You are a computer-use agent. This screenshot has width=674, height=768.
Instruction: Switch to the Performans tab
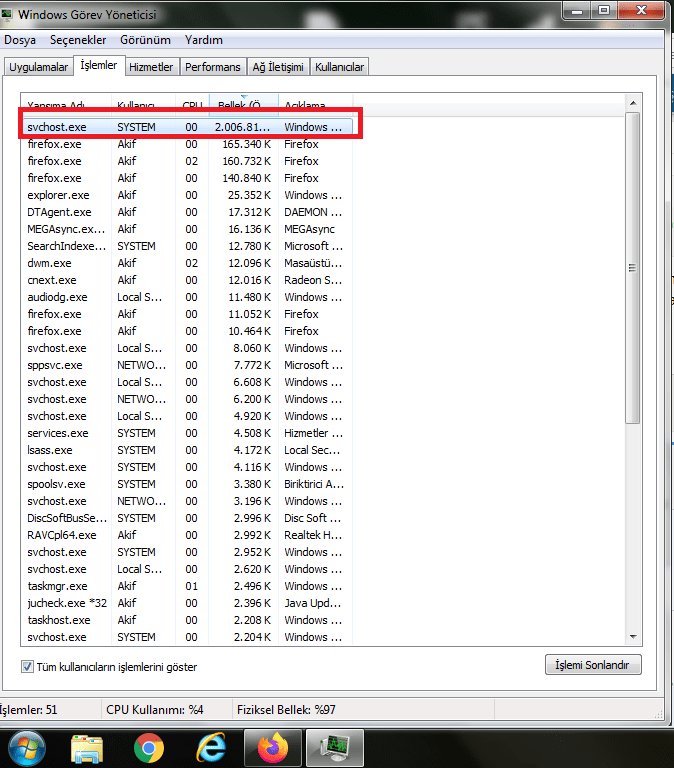coord(213,67)
